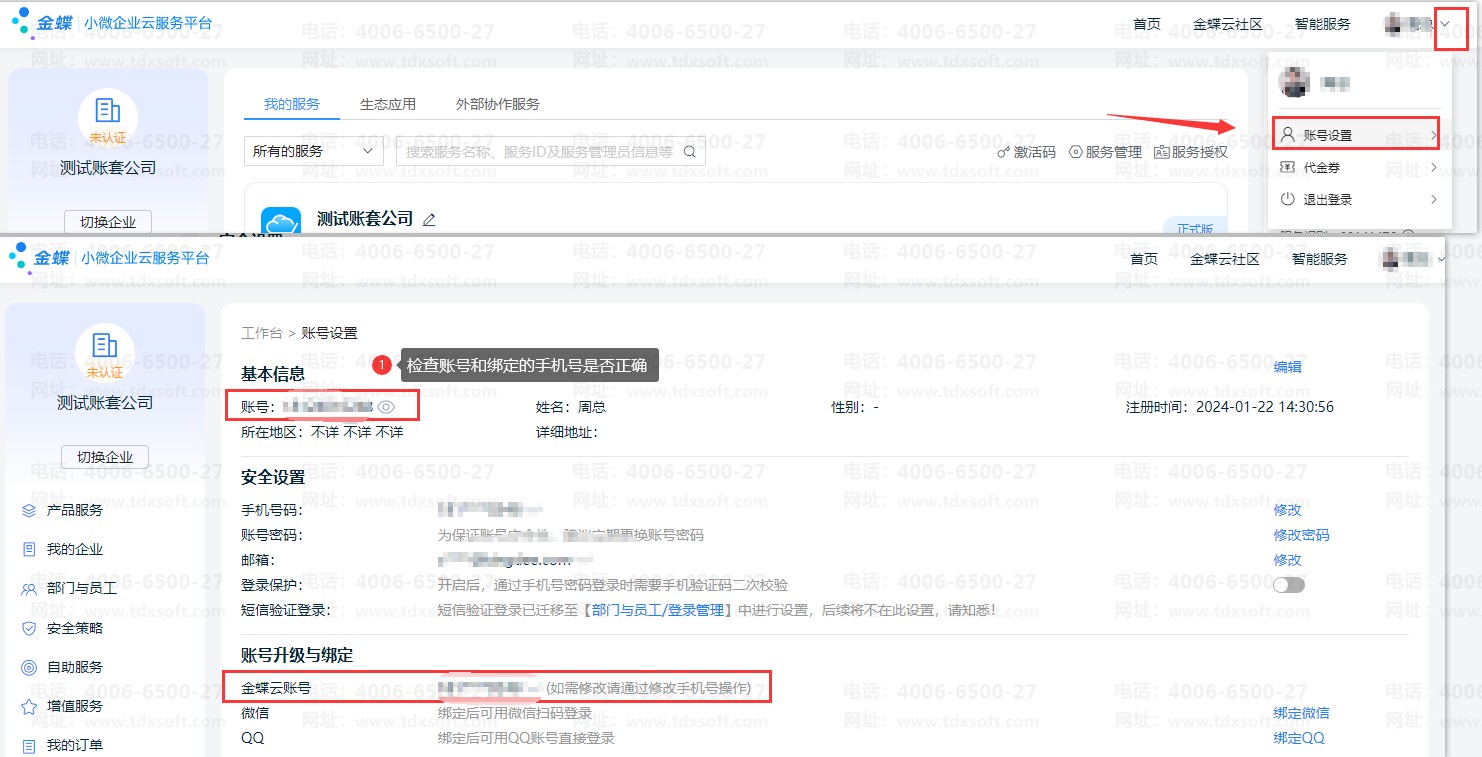Expand the user menu arrow at top right
Image resolution: width=1482 pixels, height=757 pixels.
[1451, 24]
